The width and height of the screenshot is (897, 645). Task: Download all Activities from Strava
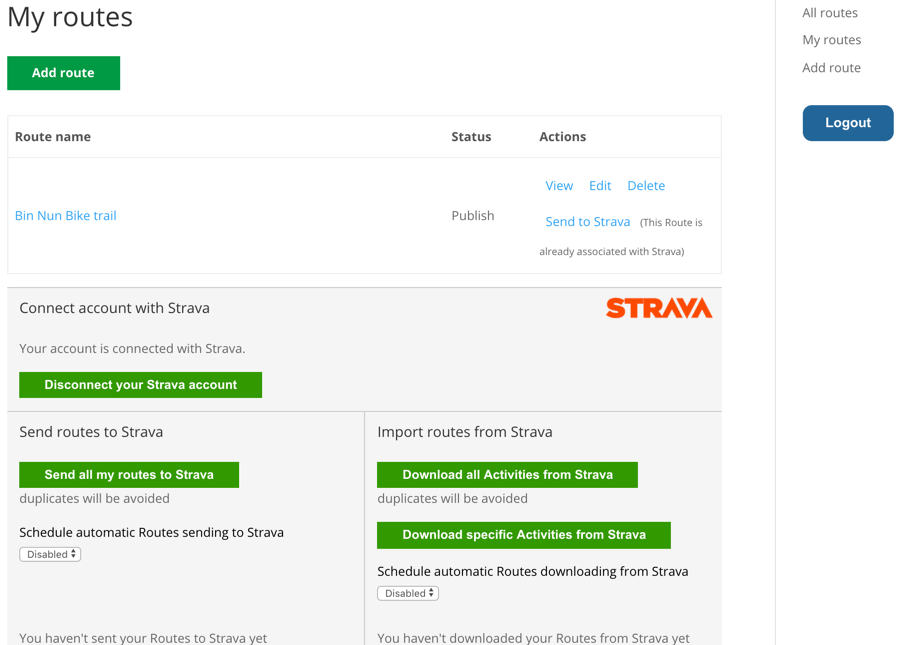pyautogui.click(x=507, y=475)
